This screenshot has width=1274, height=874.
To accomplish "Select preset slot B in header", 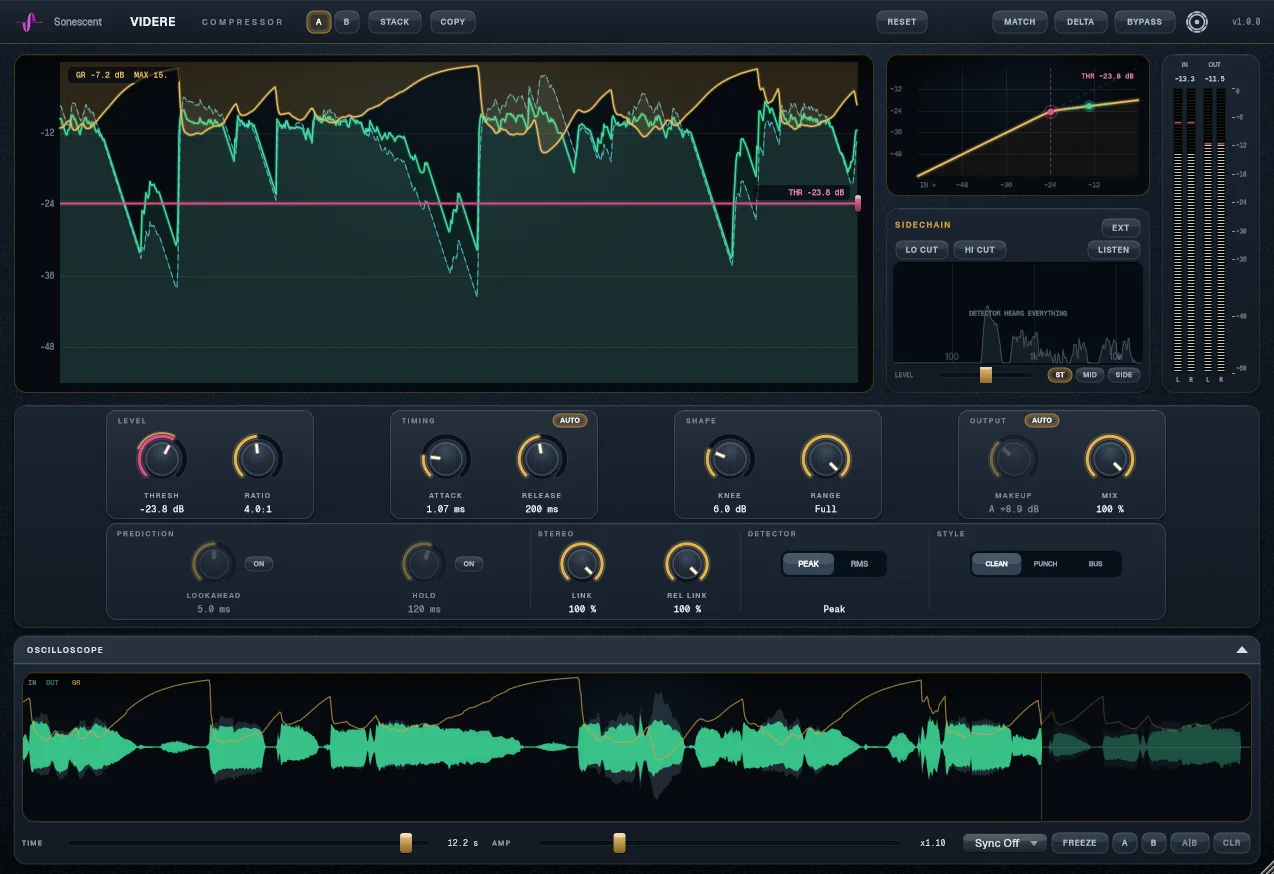I will (x=347, y=22).
